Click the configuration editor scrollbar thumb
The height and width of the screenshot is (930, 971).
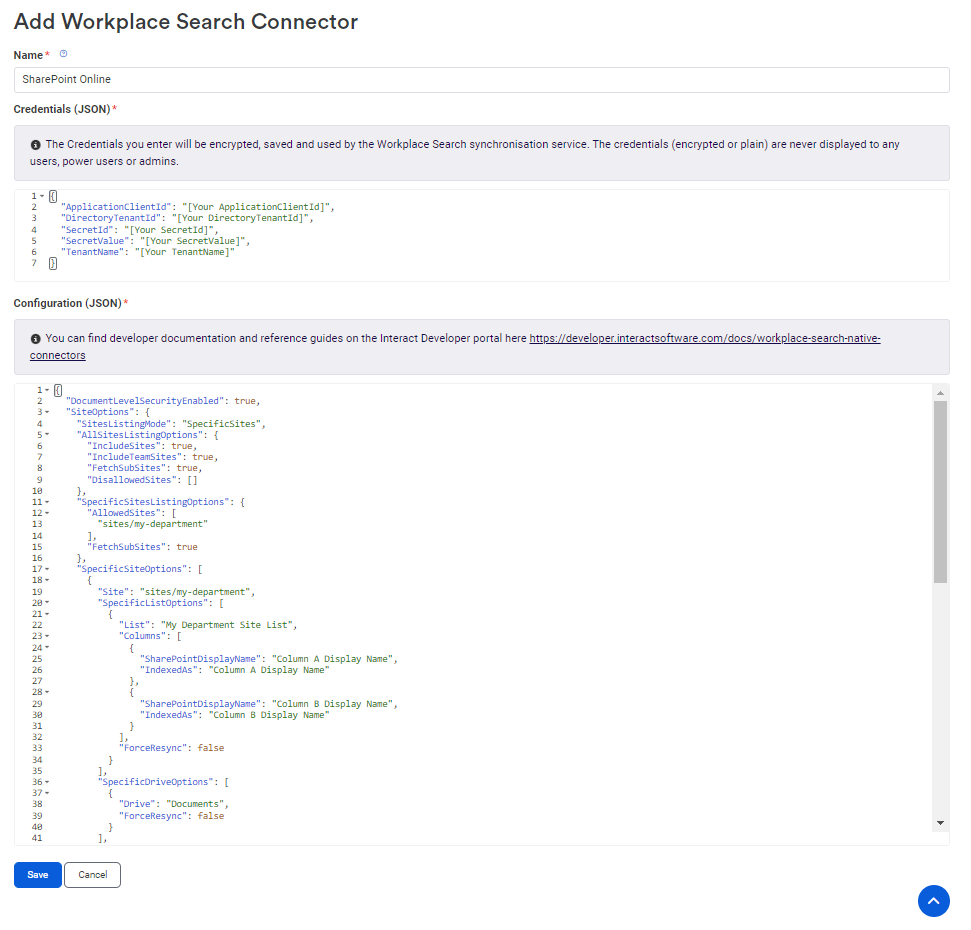(940, 492)
